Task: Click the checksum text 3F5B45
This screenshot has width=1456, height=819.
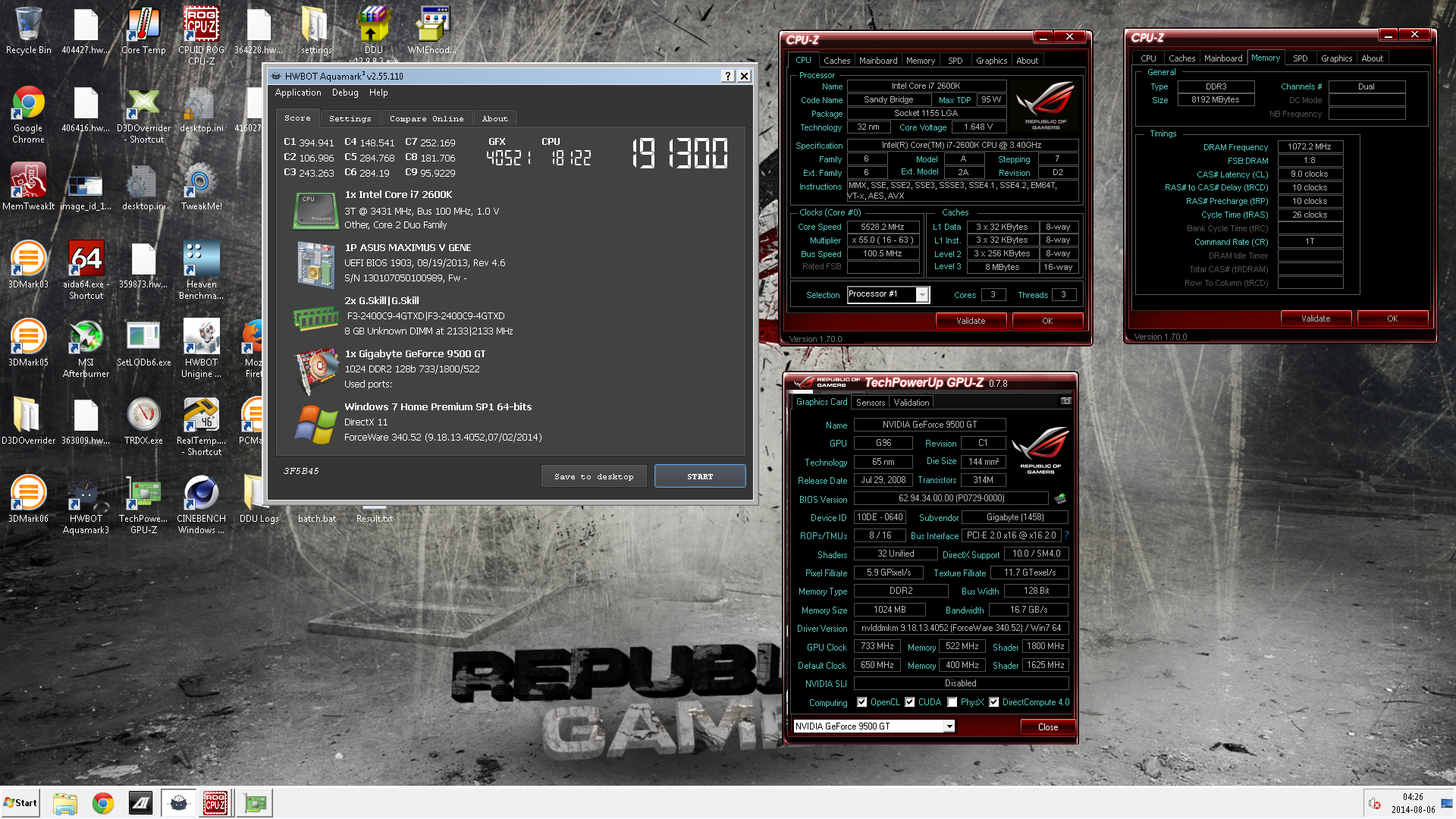Action: pyautogui.click(x=301, y=471)
